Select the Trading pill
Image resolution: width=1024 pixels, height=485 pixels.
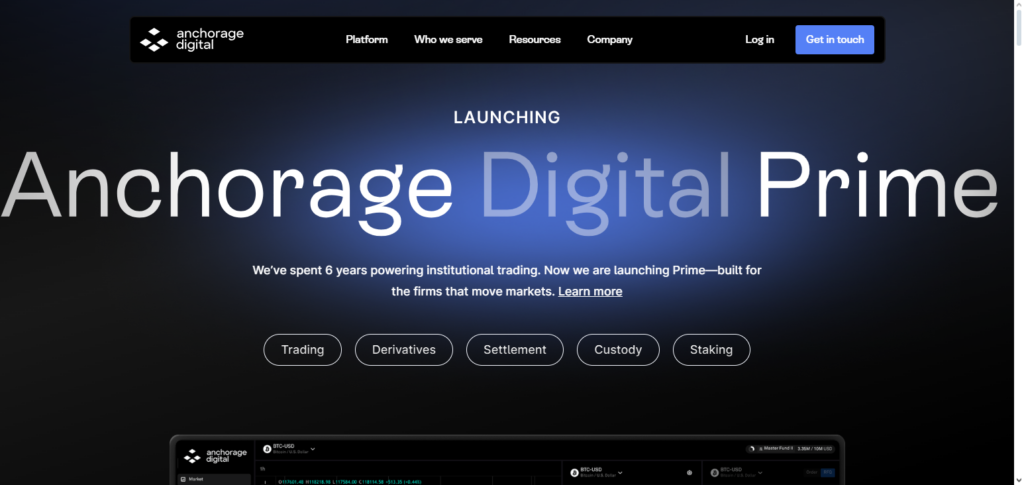coord(302,350)
